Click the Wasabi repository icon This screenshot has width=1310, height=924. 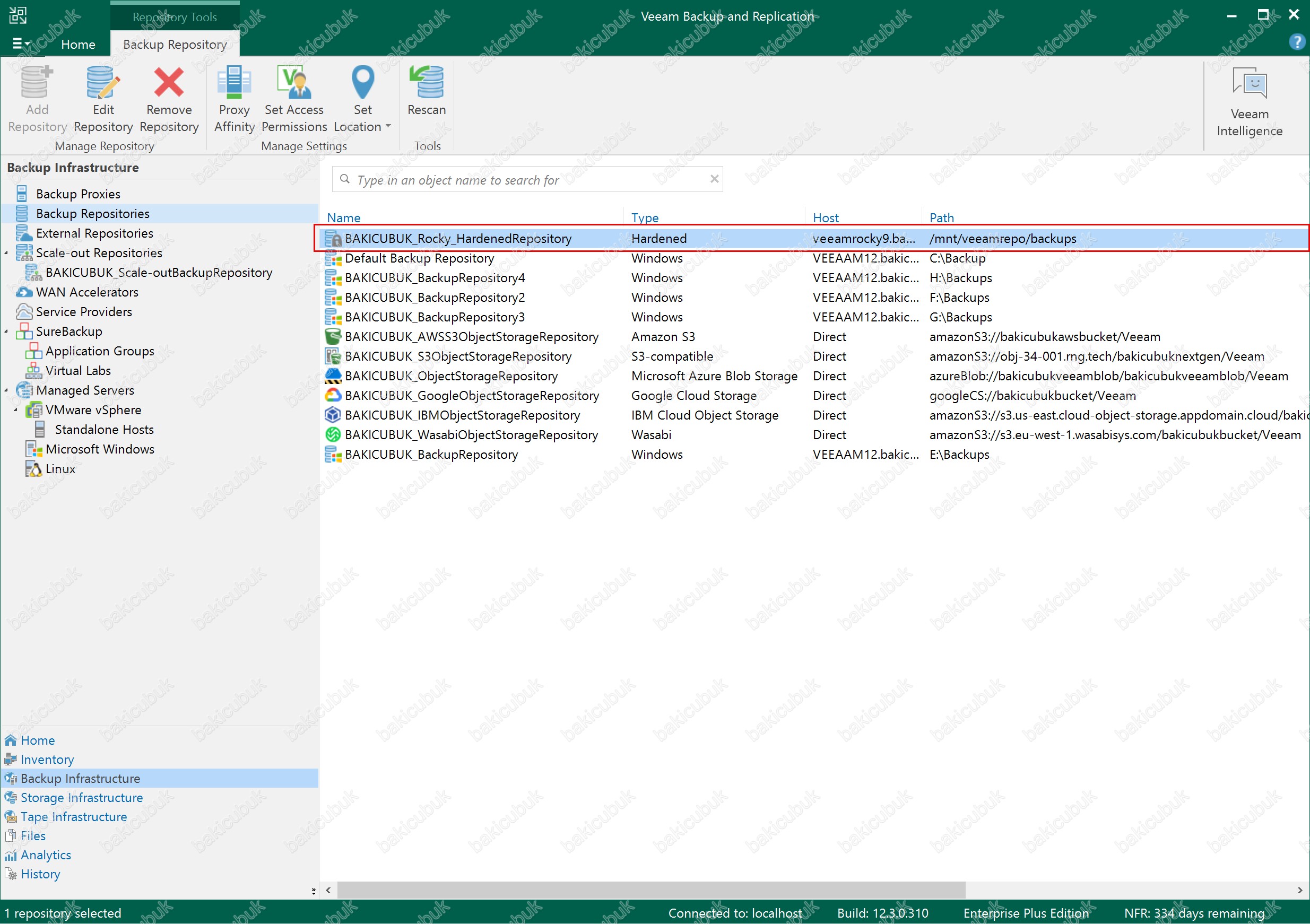tap(333, 434)
